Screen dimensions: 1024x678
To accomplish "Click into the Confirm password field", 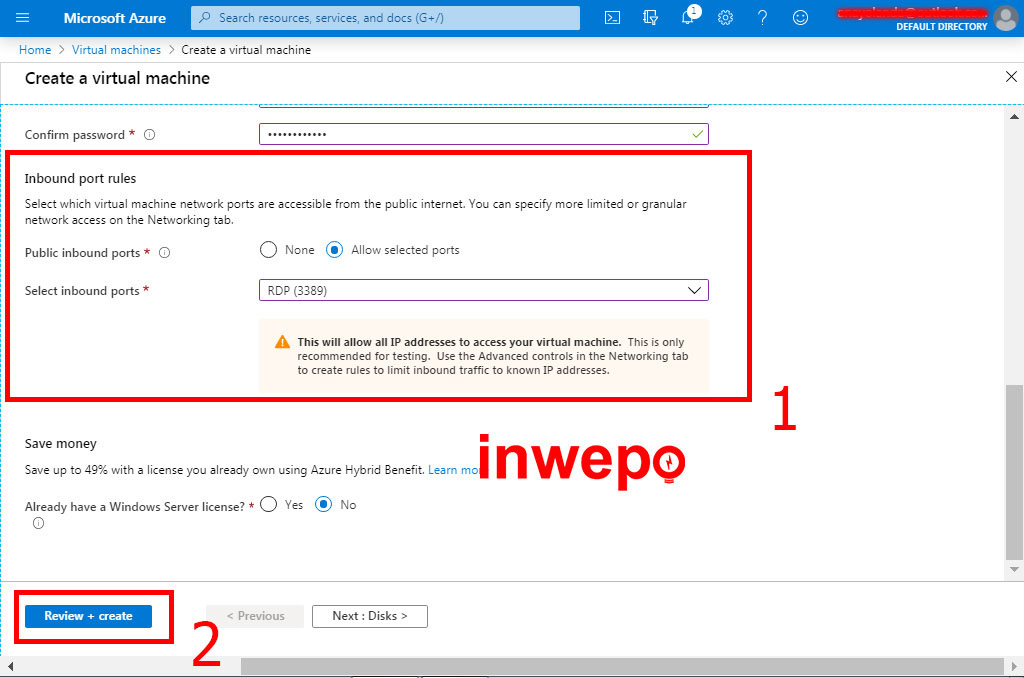I will [x=484, y=134].
